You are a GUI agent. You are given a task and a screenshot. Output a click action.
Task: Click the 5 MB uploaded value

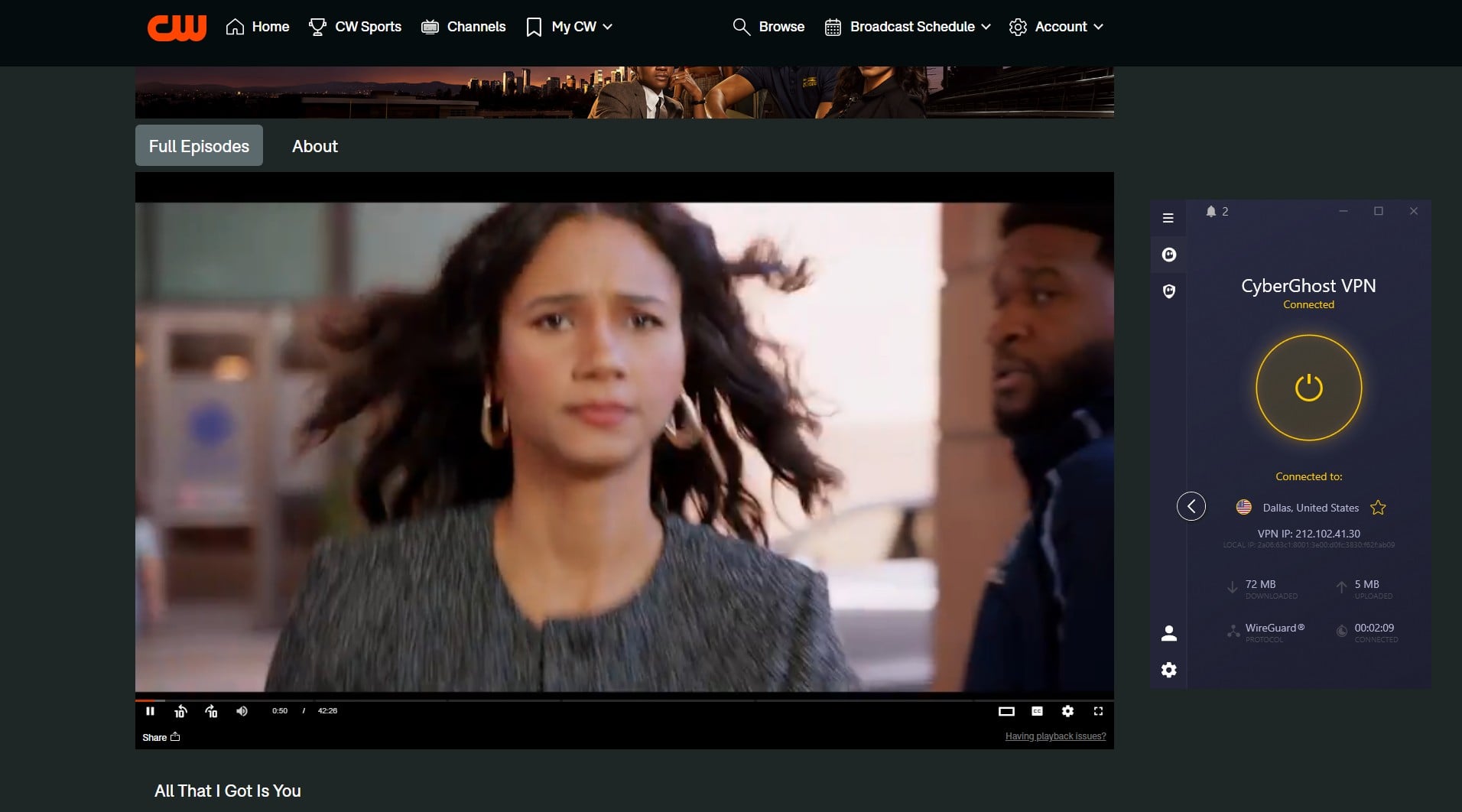[1366, 584]
